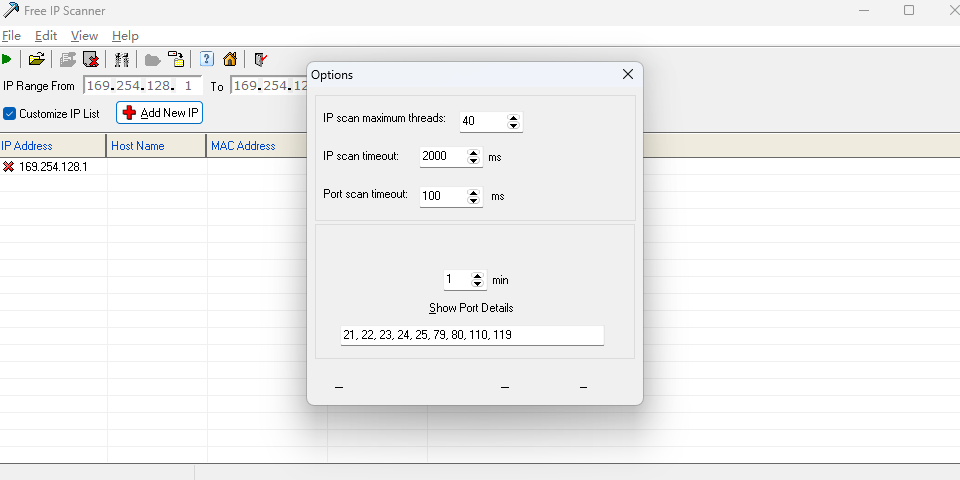Click the red X delete icon in toolbar
The height and width of the screenshot is (480, 960).
point(91,59)
